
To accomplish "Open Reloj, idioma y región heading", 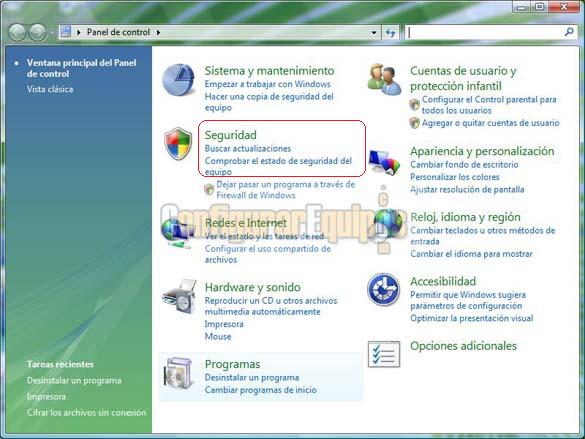I will click(465, 217).
